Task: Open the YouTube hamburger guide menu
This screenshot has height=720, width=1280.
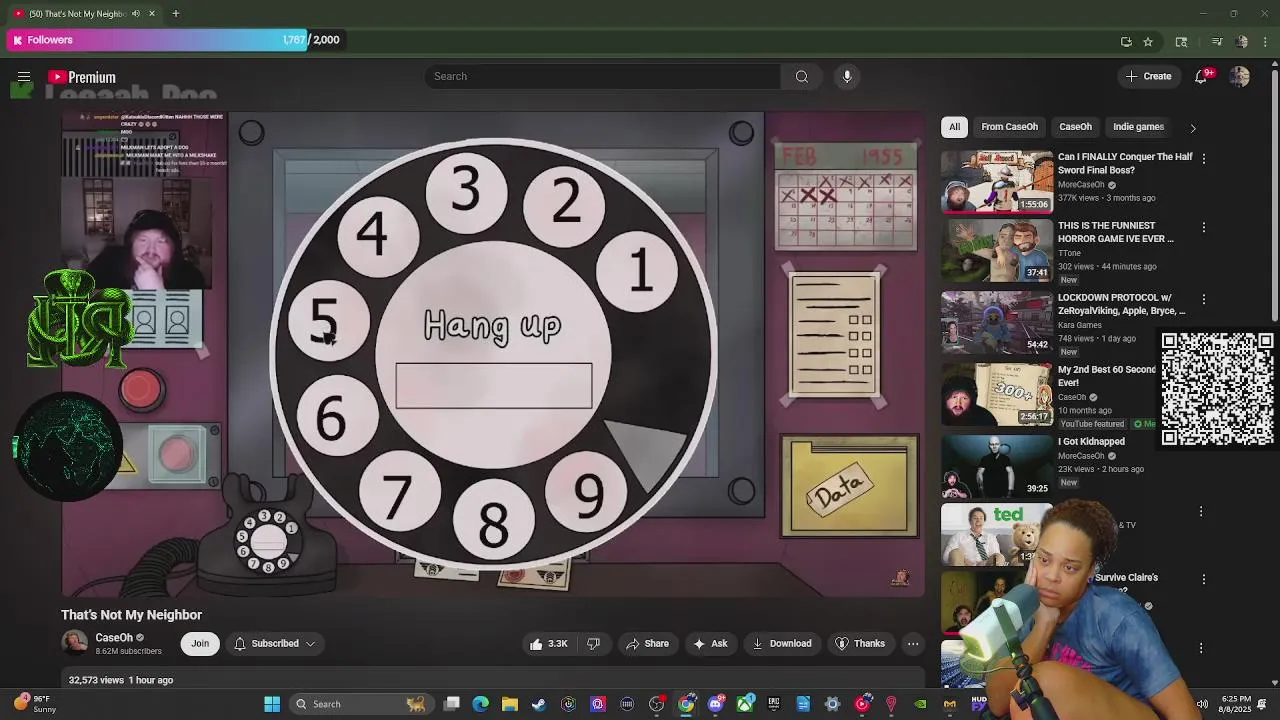Action: 24,77
